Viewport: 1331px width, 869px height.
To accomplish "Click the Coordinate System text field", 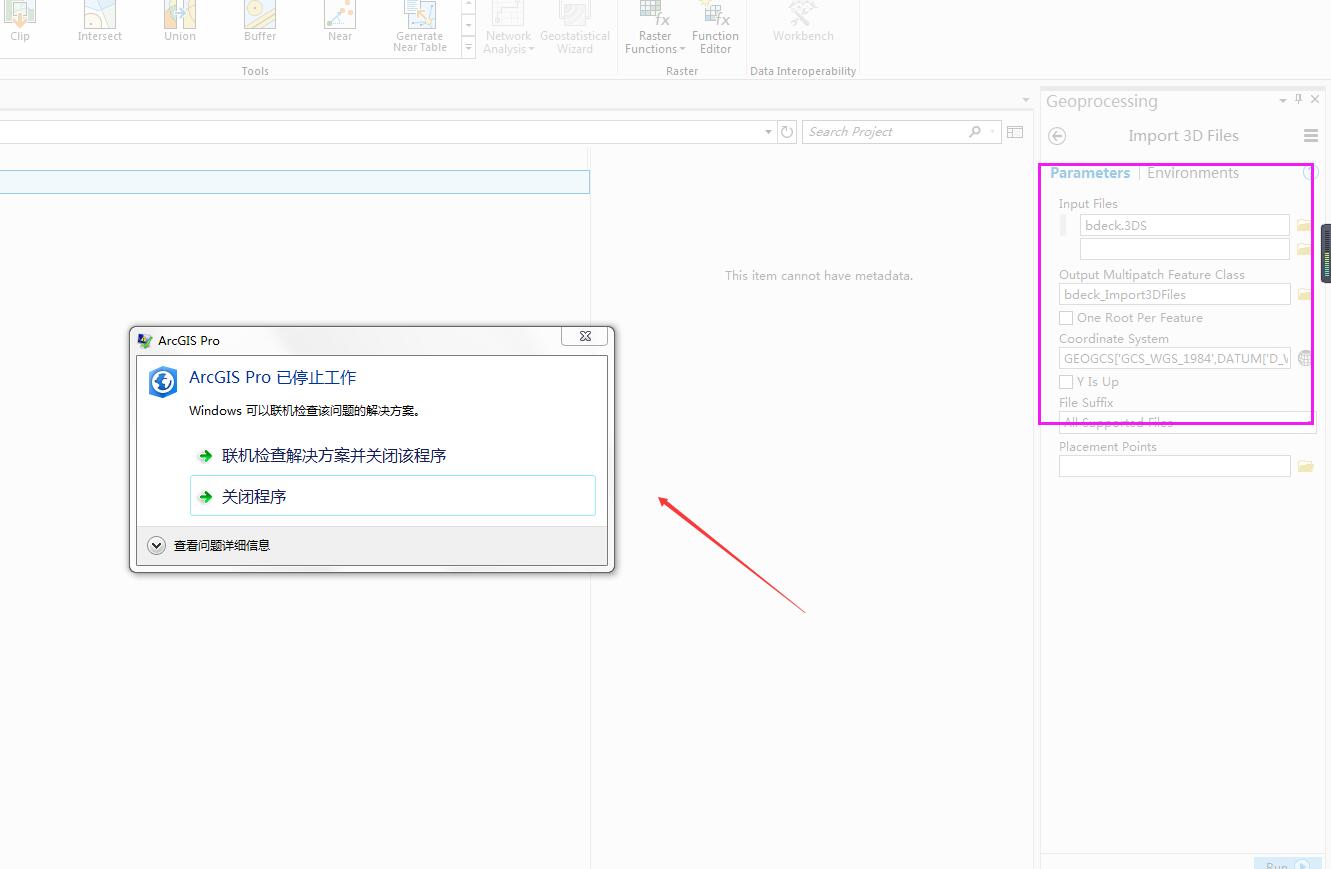I will point(1175,358).
